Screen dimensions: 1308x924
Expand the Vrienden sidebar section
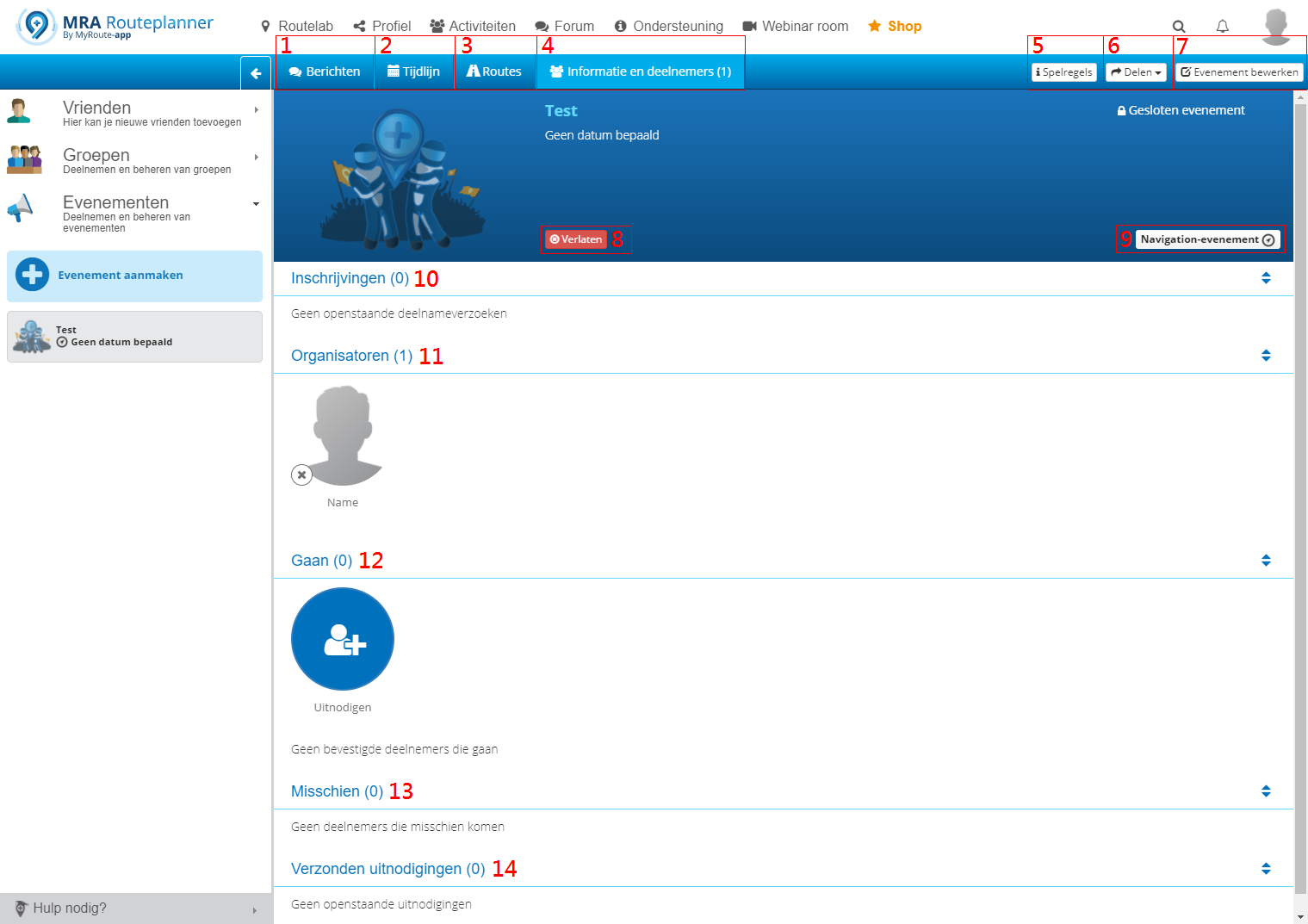[x=134, y=113]
